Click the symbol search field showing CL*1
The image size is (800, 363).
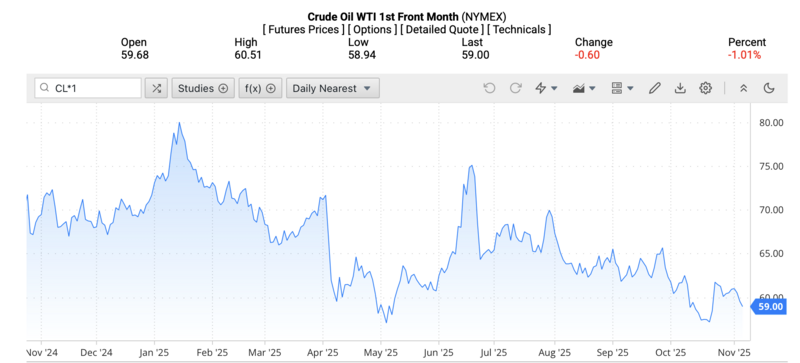click(88, 88)
